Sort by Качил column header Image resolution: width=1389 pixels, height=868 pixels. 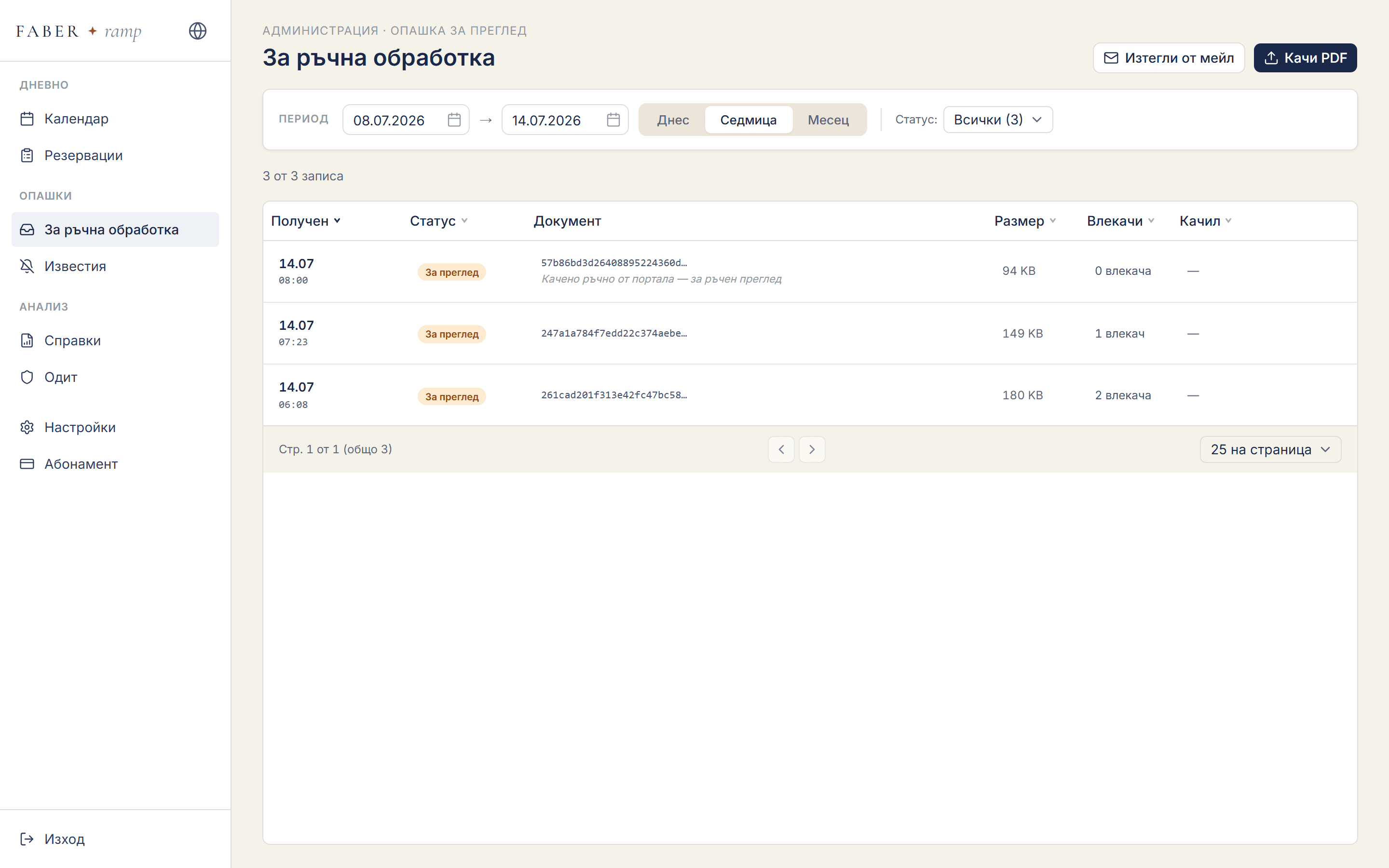pyautogui.click(x=1205, y=221)
